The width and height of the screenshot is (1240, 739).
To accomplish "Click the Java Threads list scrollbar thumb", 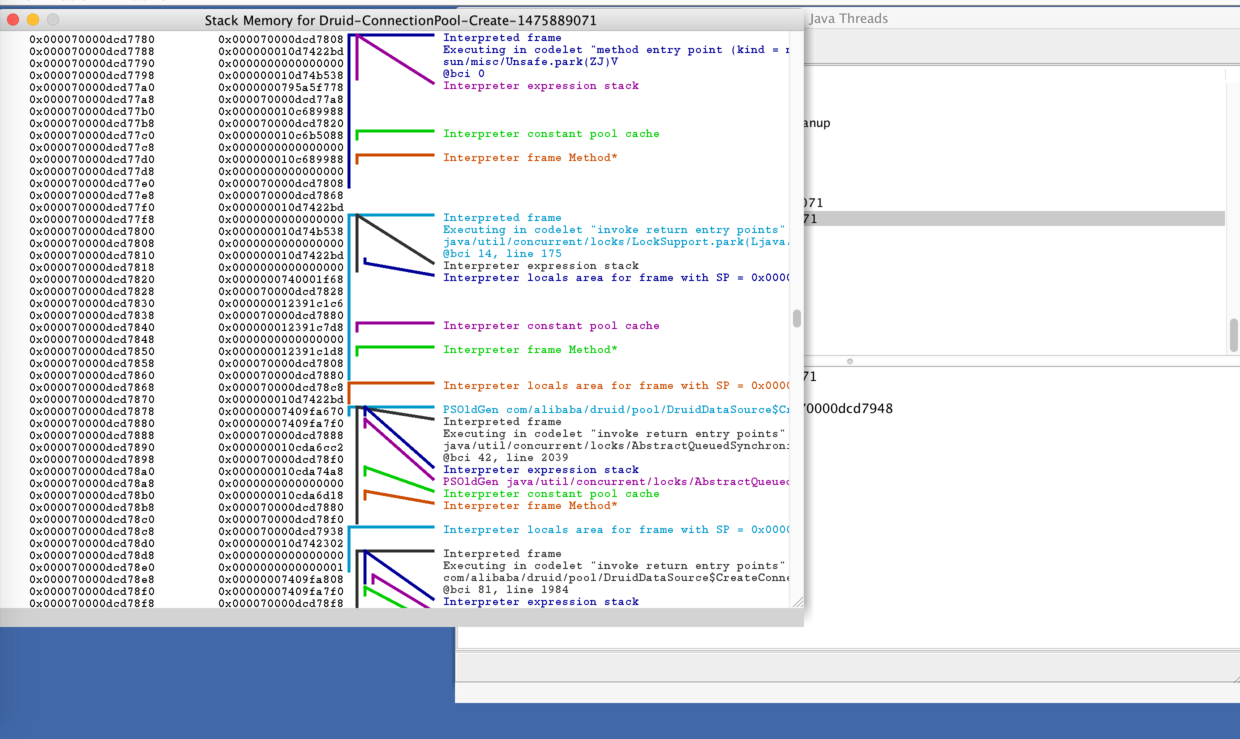I will click(1234, 335).
